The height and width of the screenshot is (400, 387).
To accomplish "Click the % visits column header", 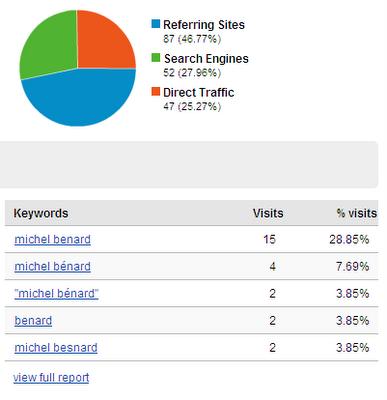I will (357, 213).
